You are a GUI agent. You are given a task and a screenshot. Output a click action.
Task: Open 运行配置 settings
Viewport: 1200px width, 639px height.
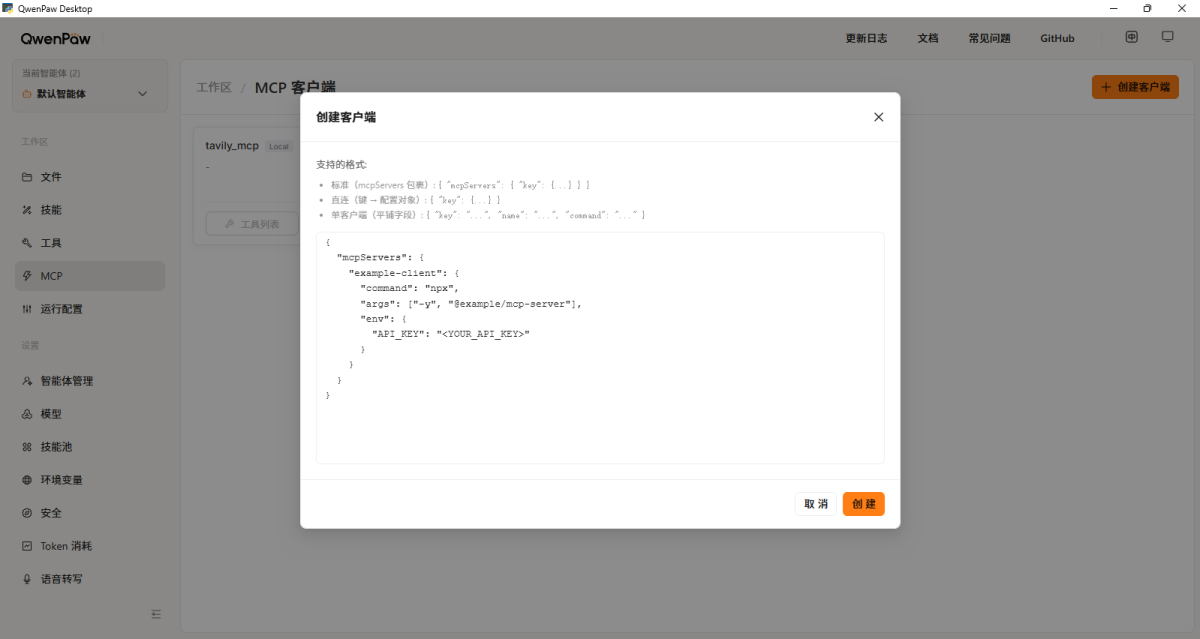[61, 309]
